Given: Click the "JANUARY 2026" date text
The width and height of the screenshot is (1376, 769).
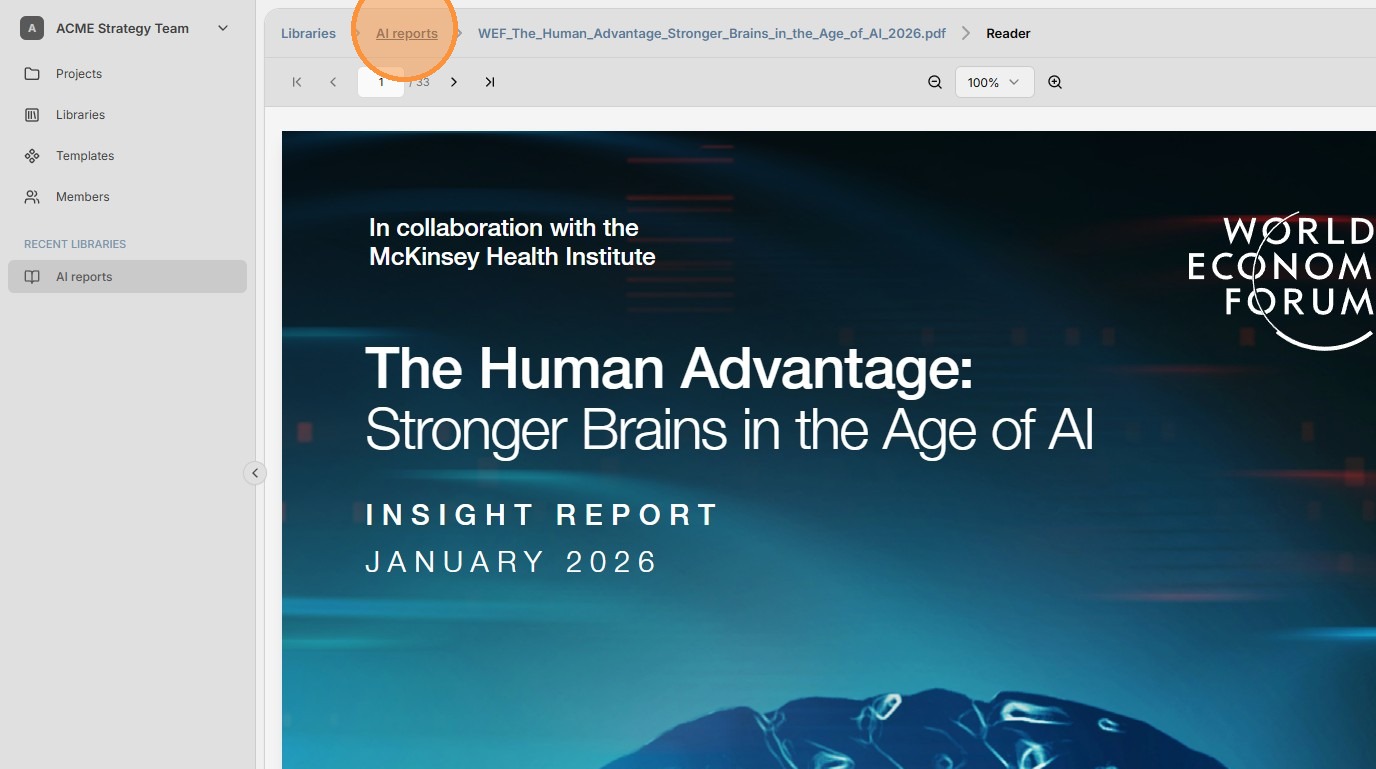Looking at the screenshot, I should pyautogui.click(x=512, y=562).
